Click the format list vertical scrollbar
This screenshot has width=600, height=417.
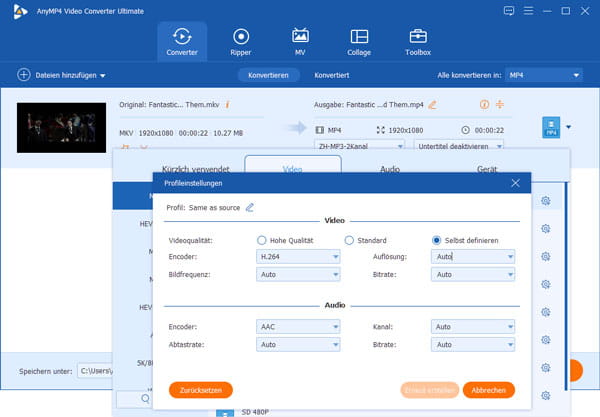[x=567, y=287]
